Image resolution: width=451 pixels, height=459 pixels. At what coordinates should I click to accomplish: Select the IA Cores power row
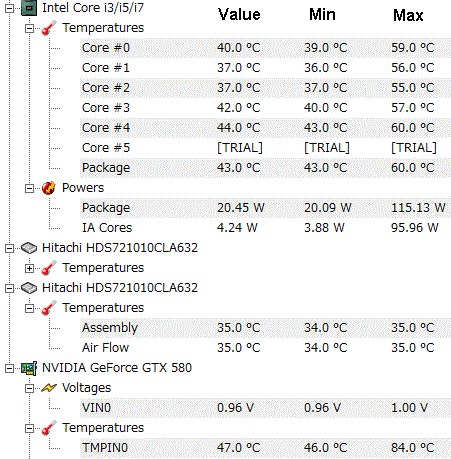click(x=265, y=228)
